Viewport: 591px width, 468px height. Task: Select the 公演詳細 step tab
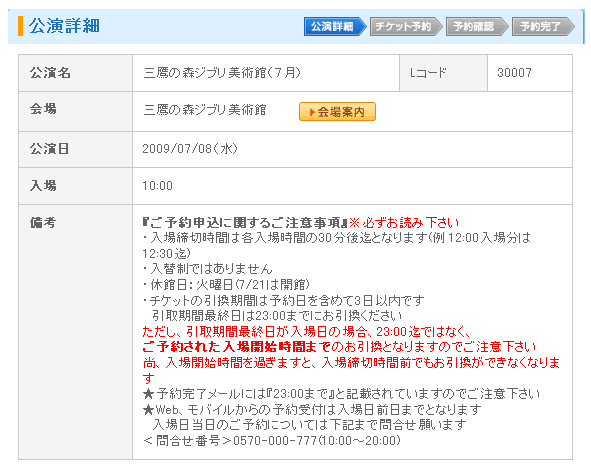335,26
